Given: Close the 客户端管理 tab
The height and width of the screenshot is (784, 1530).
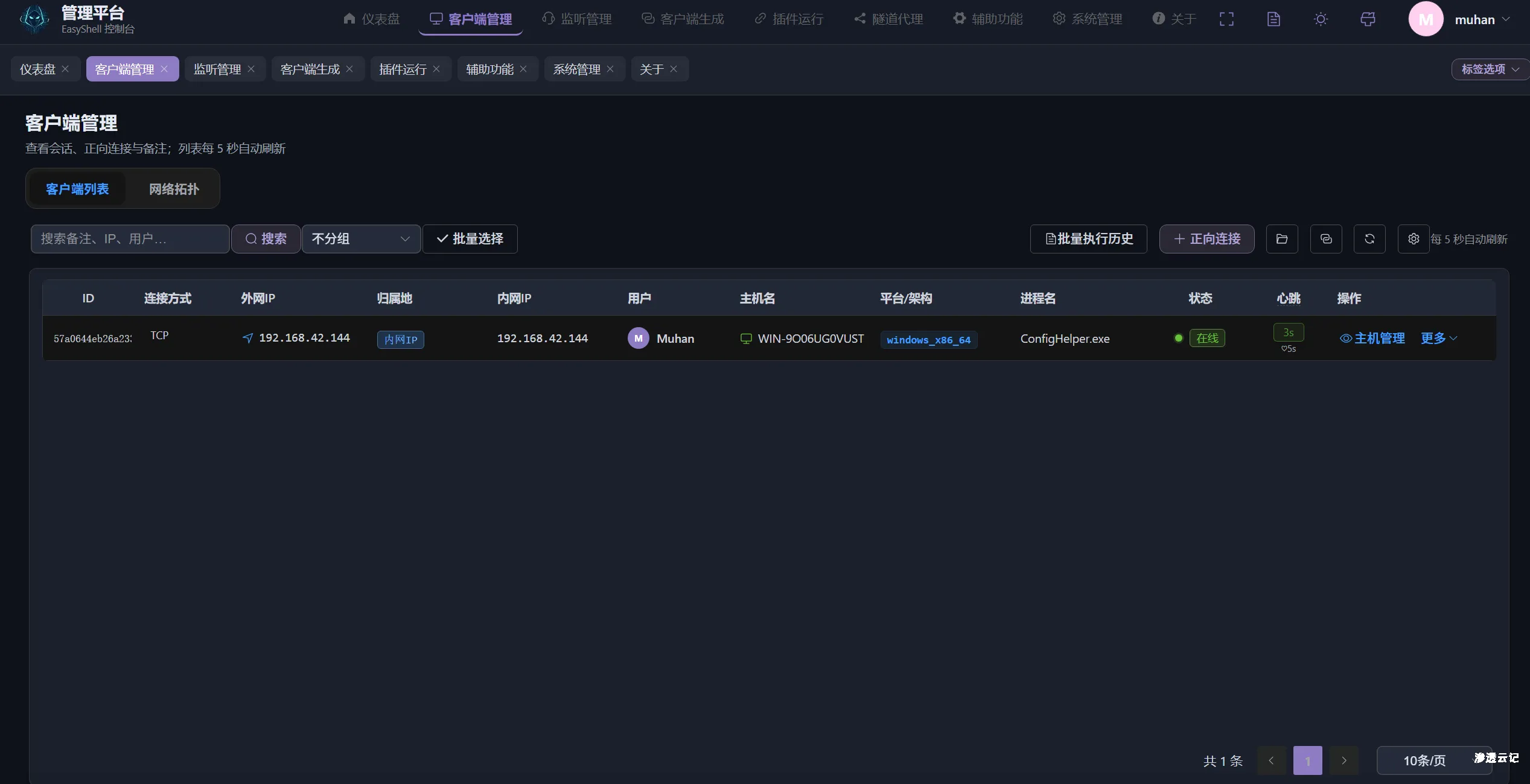Looking at the screenshot, I should [164, 69].
